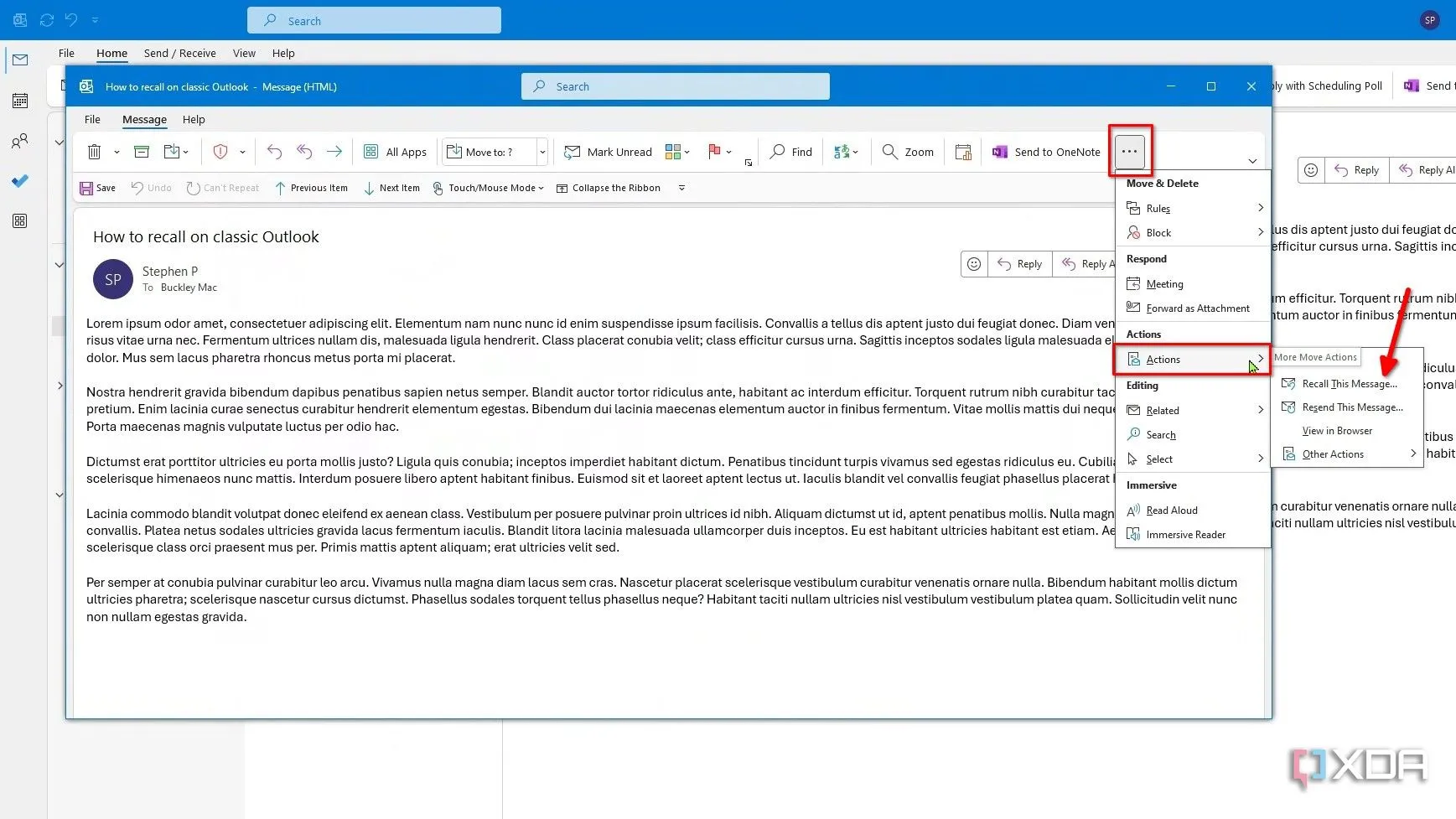This screenshot has width=1456, height=819.
Task: Archive the message using the archive icon
Action: tap(142, 152)
